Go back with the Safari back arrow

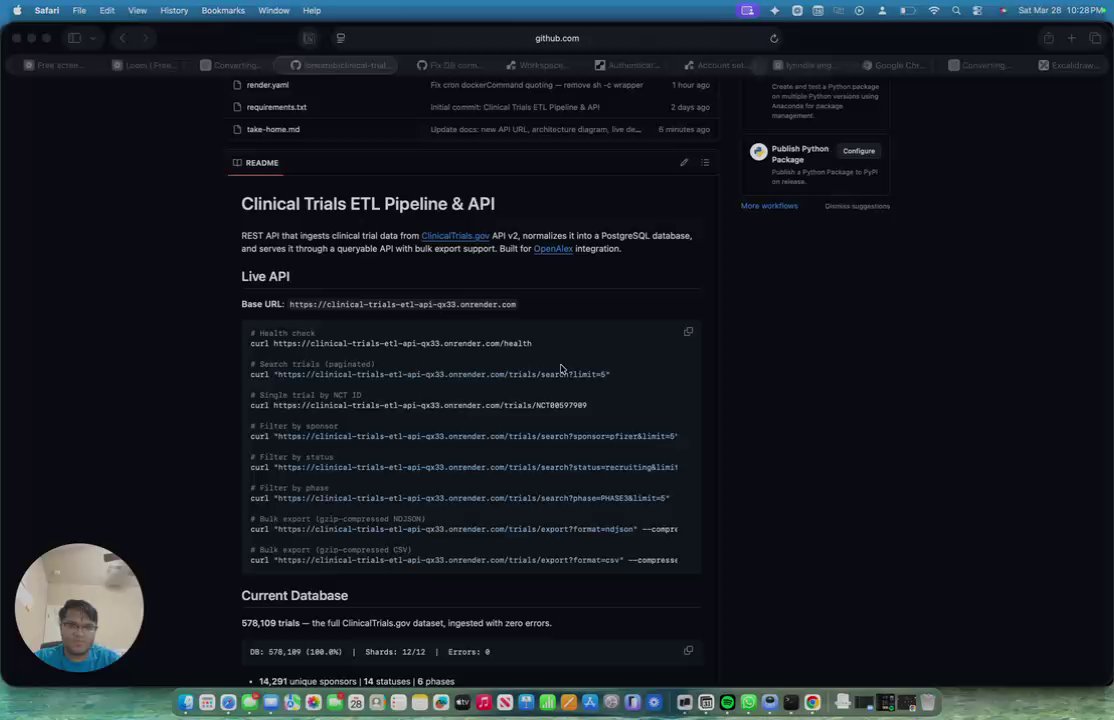click(122, 38)
